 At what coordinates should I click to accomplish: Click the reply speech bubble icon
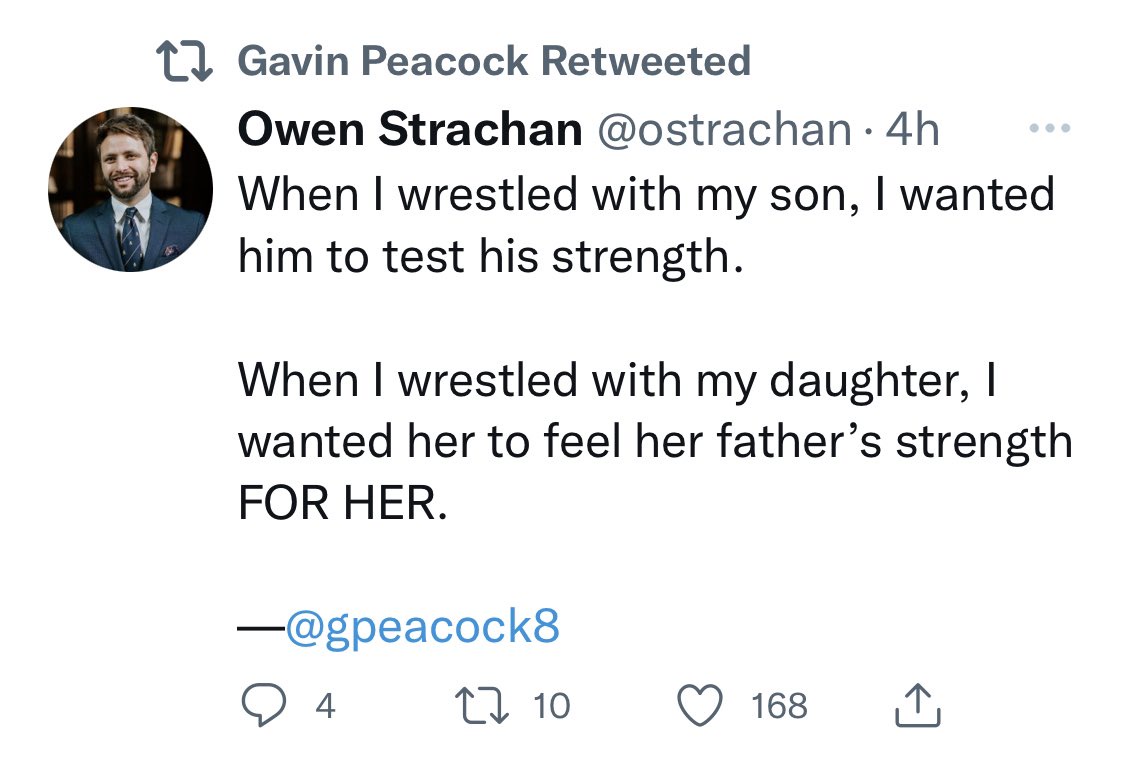click(x=263, y=705)
